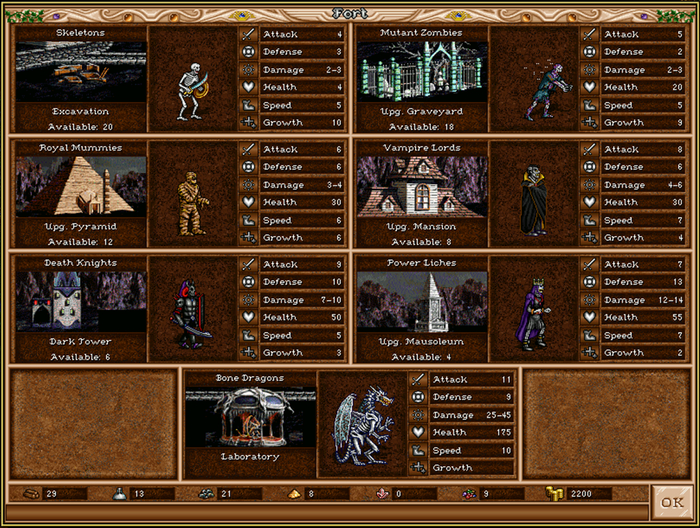Click the OK button
700x528 pixels.
pos(672,502)
